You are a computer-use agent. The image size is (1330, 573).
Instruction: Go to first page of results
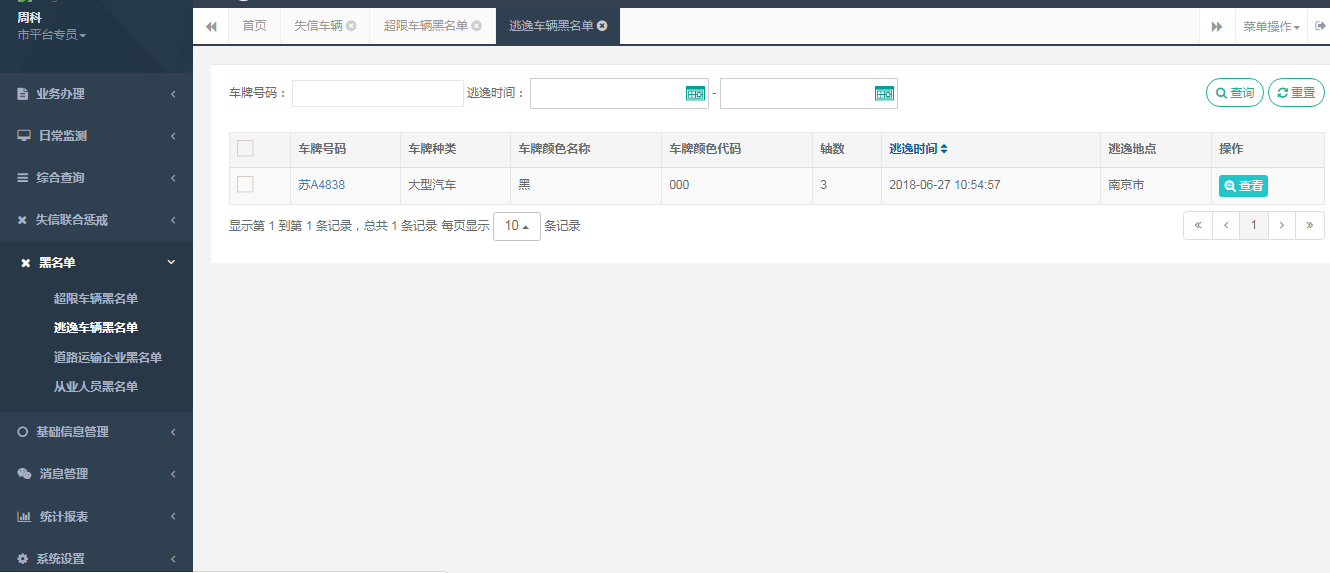(x=1197, y=226)
